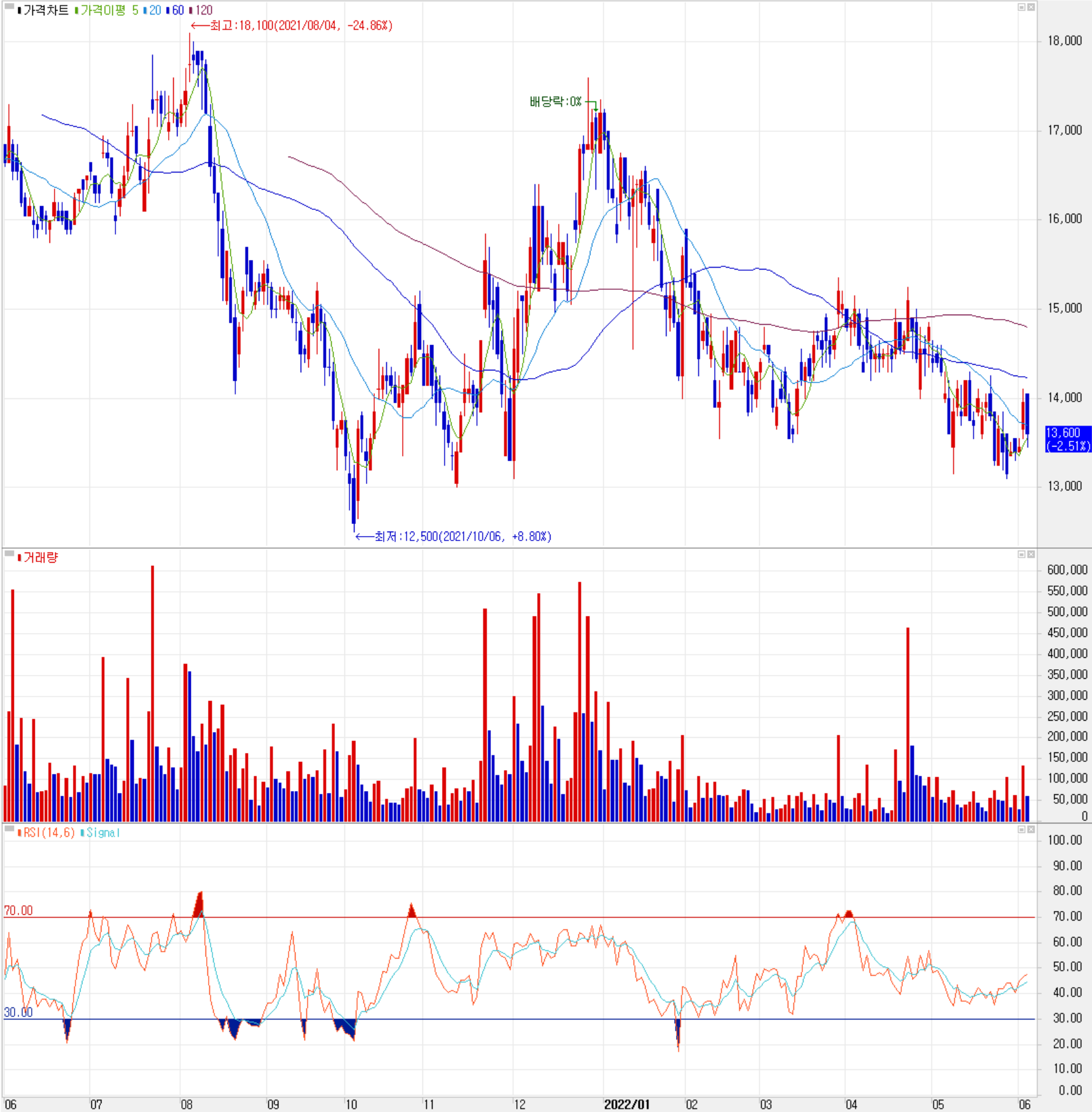Screen dimensions: 1092x1112
Task: Click the 30.00 RSI oversold line label
Action: tap(18, 1012)
